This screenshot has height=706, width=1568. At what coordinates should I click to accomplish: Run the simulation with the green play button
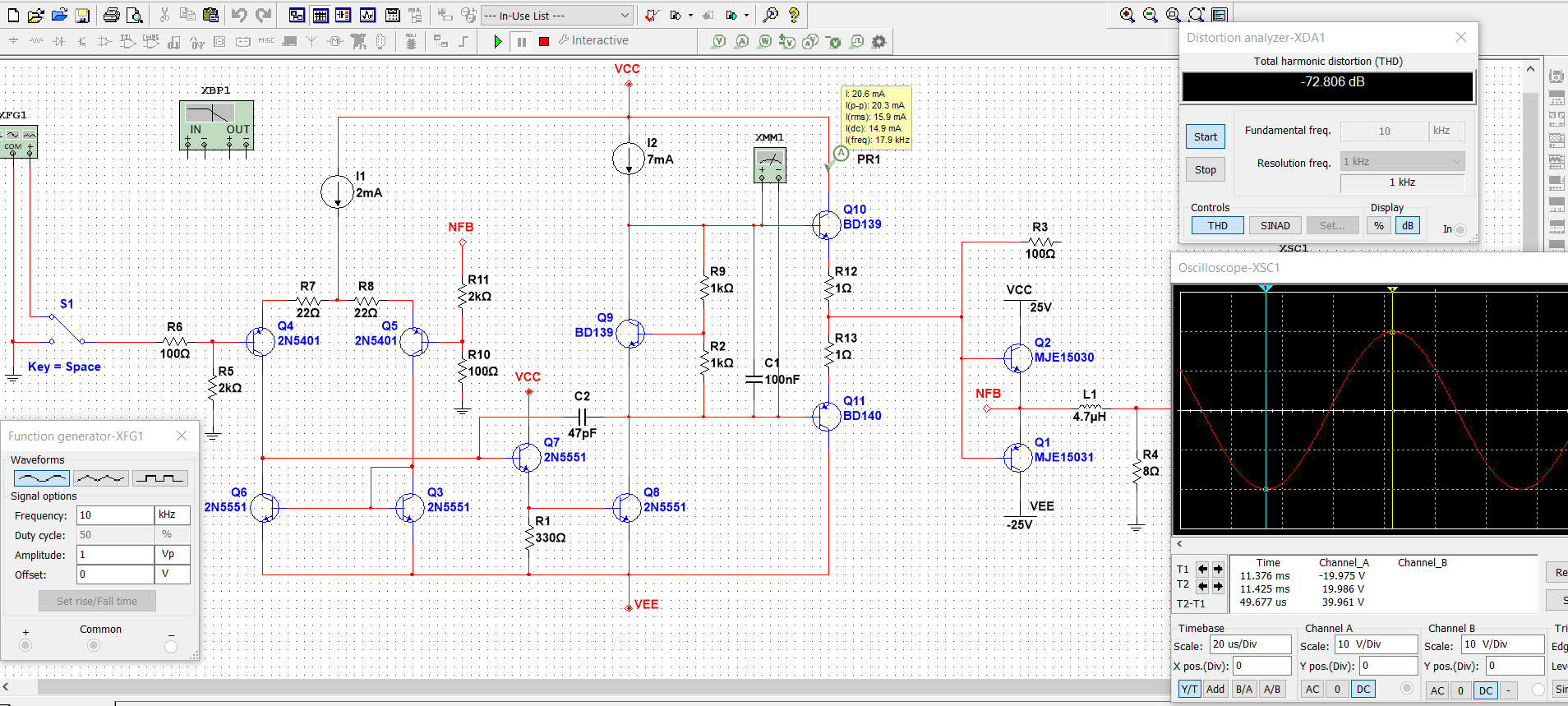(497, 41)
